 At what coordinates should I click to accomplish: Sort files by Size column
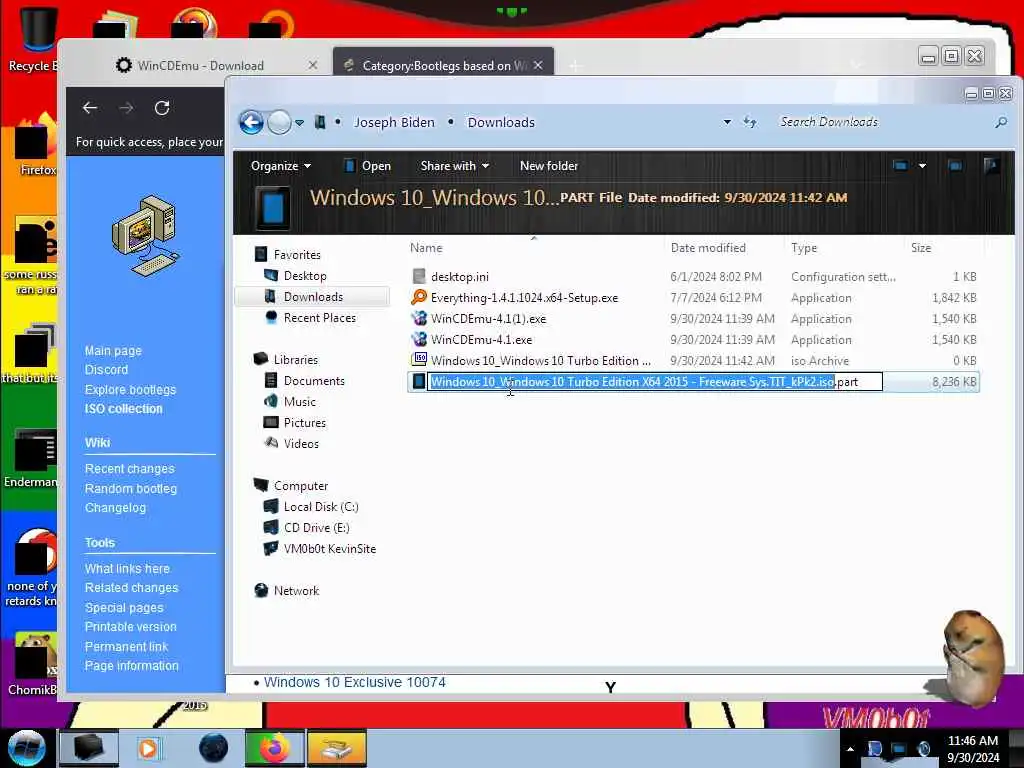click(x=921, y=248)
